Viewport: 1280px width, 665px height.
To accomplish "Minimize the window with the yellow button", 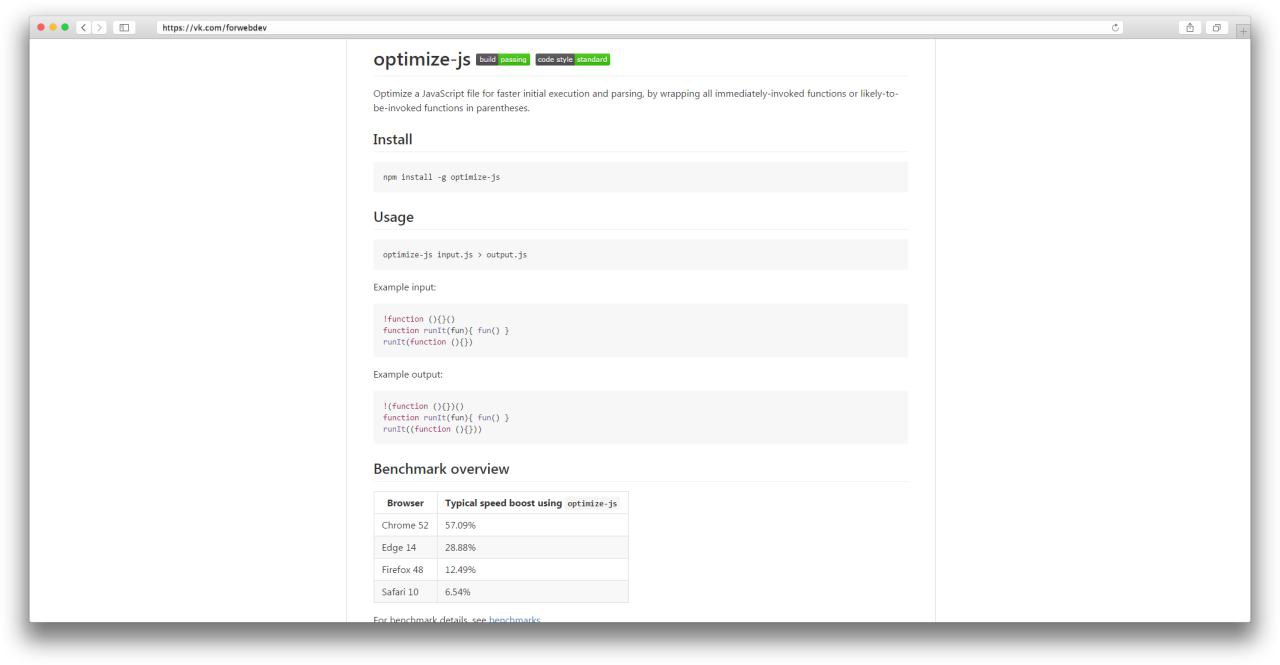I will click(x=53, y=27).
